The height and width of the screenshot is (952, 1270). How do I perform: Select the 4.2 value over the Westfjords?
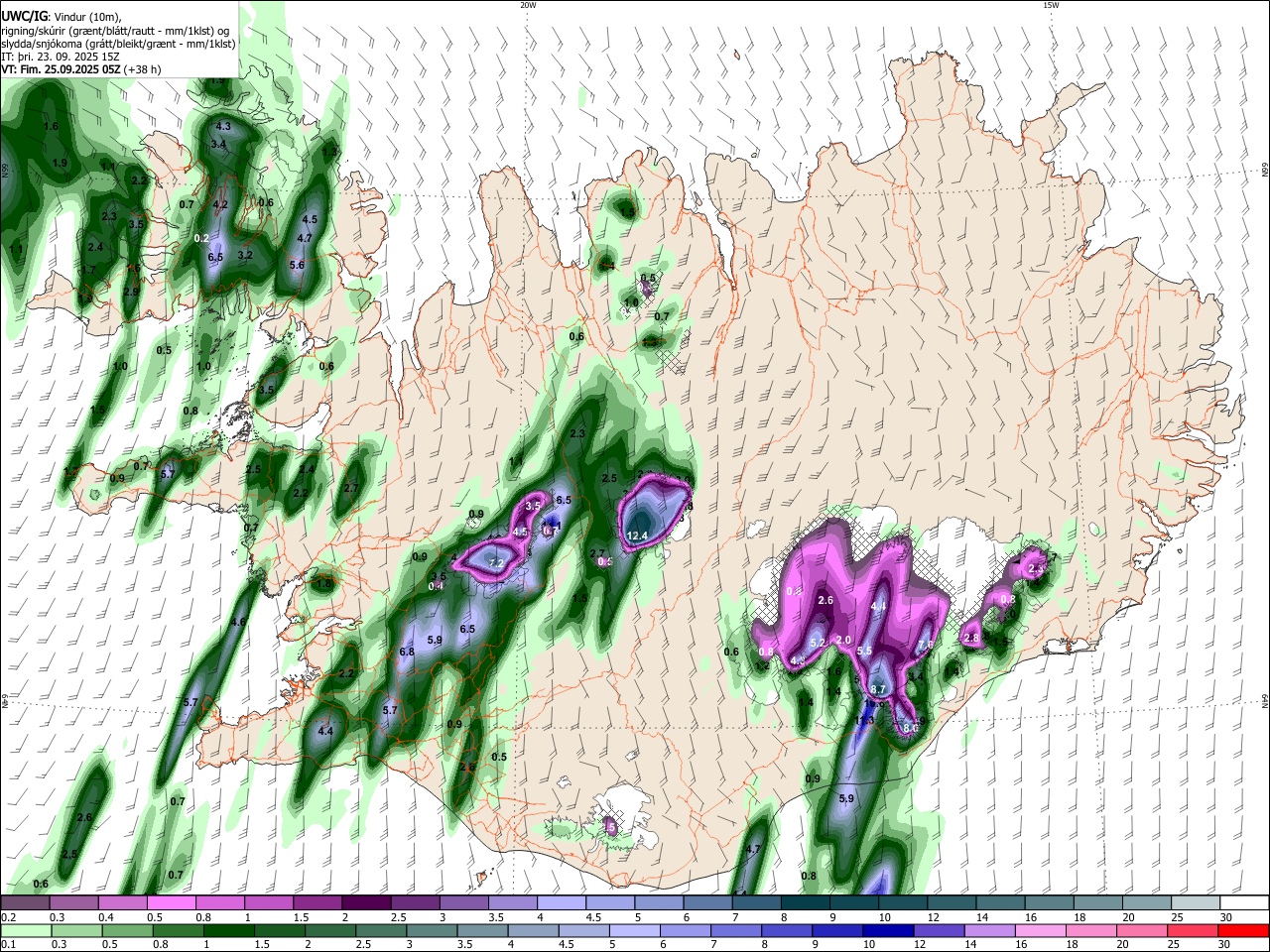(221, 205)
